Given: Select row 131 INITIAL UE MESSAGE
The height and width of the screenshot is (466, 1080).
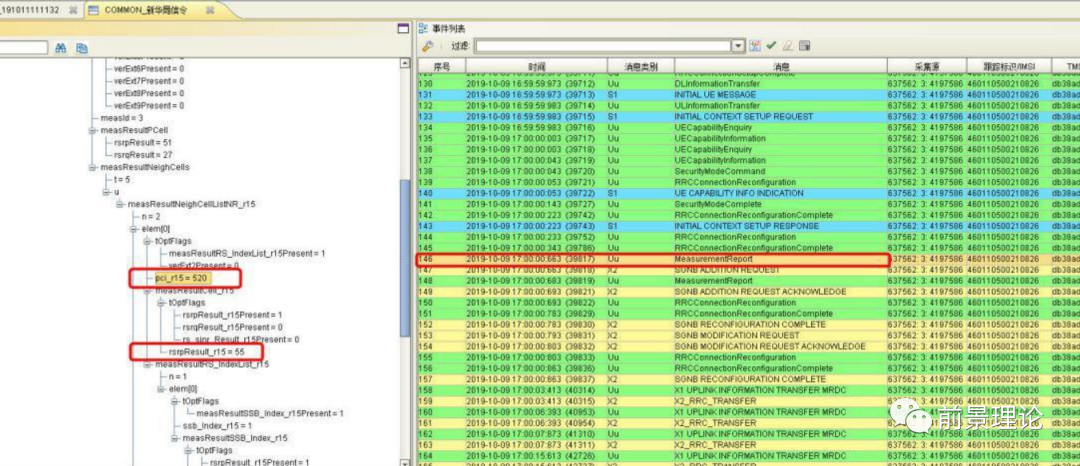Looking at the screenshot, I should point(749,94).
